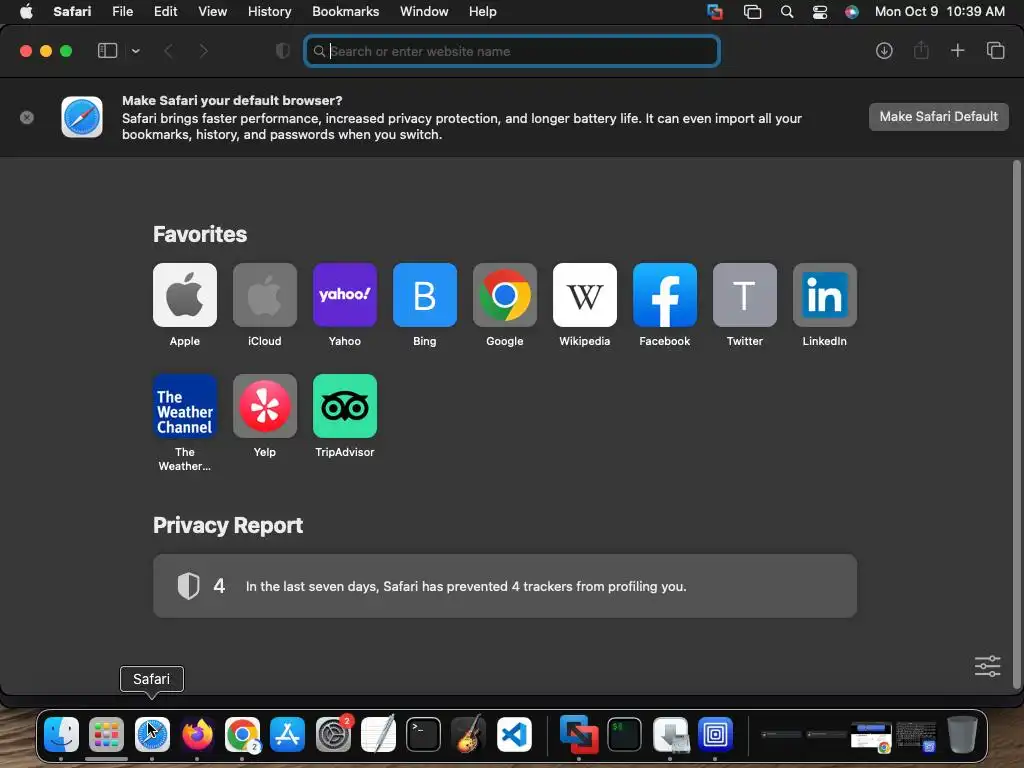Dismiss the default browser banner
1024x768 pixels.
click(x=27, y=118)
